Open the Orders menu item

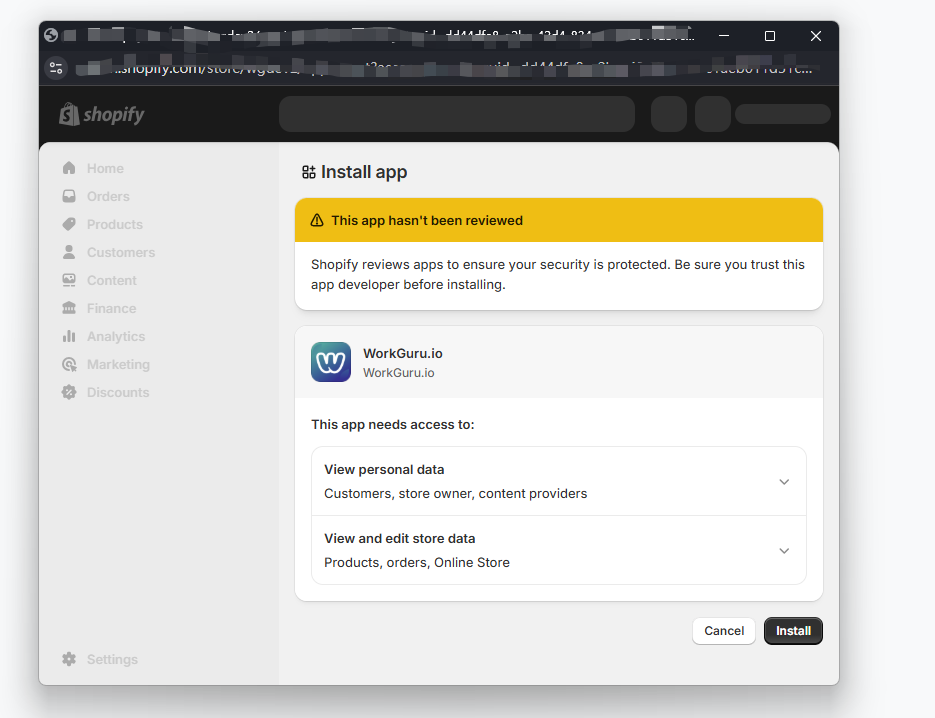click(108, 196)
